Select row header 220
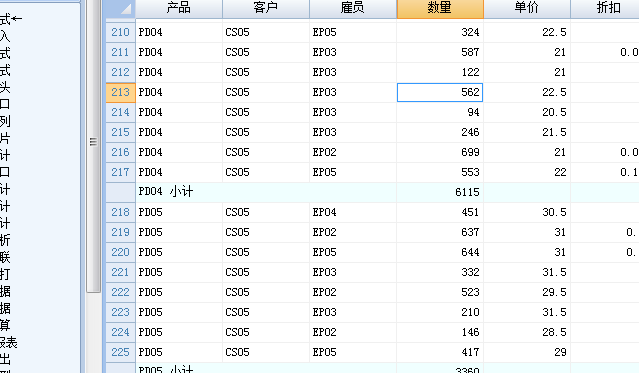This screenshot has height=373, width=639. 121,252
